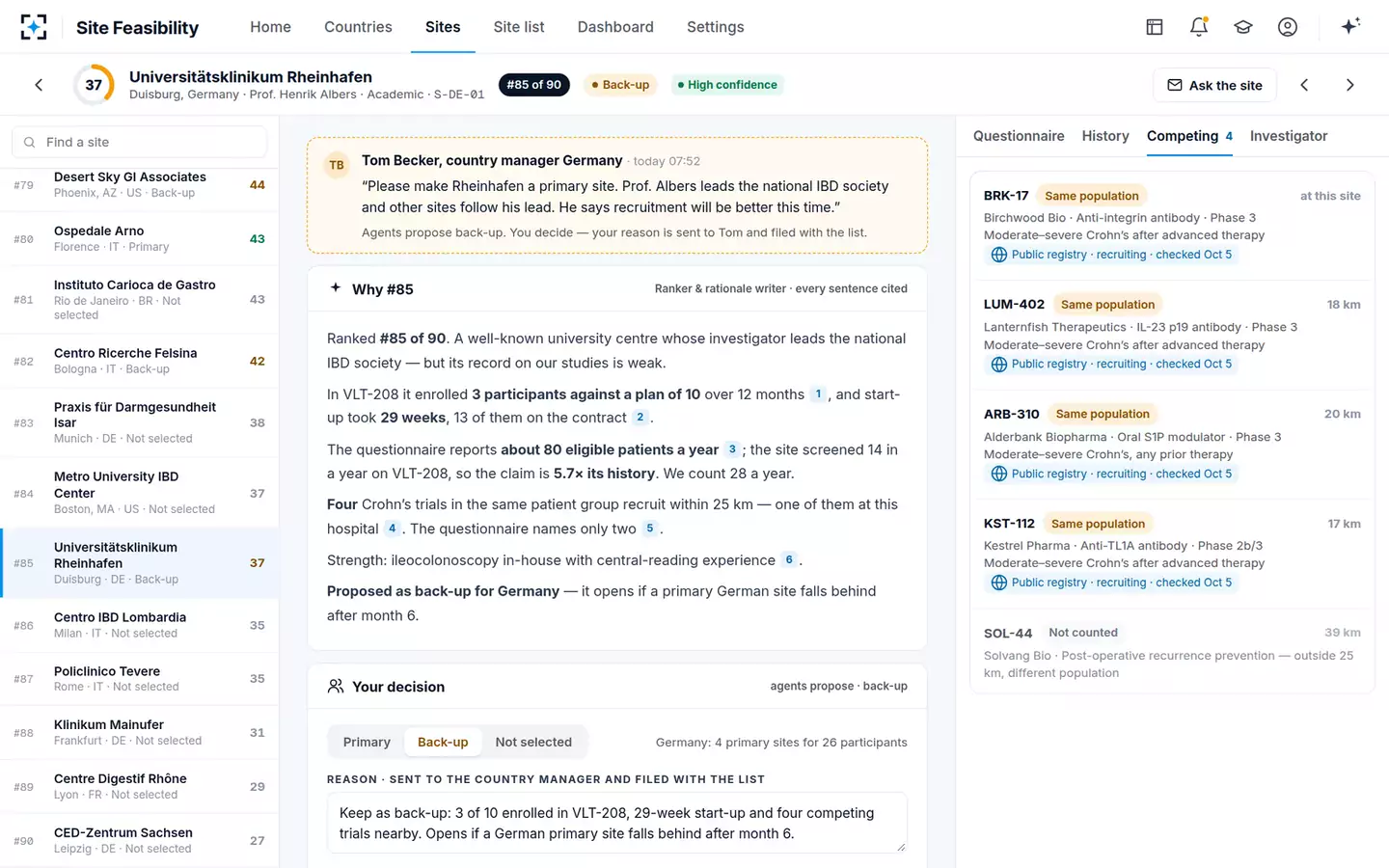The height and width of the screenshot is (868, 1389).
Task: Go back with the left arrow beside score ring
Action: pyautogui.click(x=39, y=85)
